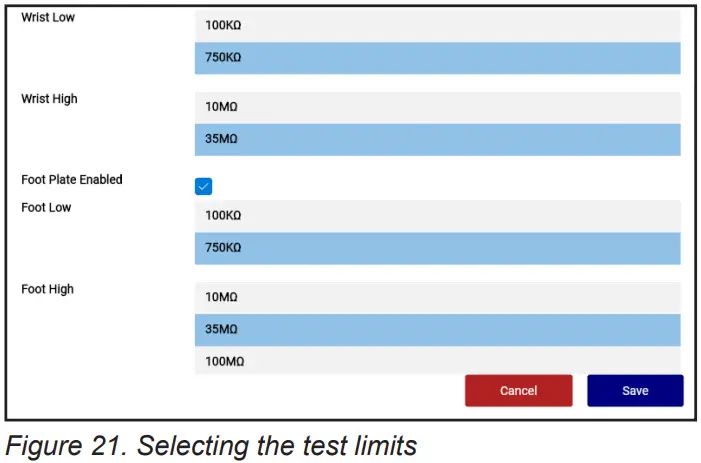Select 10MΩ for Foot High
This screenshot has width=701, height=463.
(x=437, y=297)
